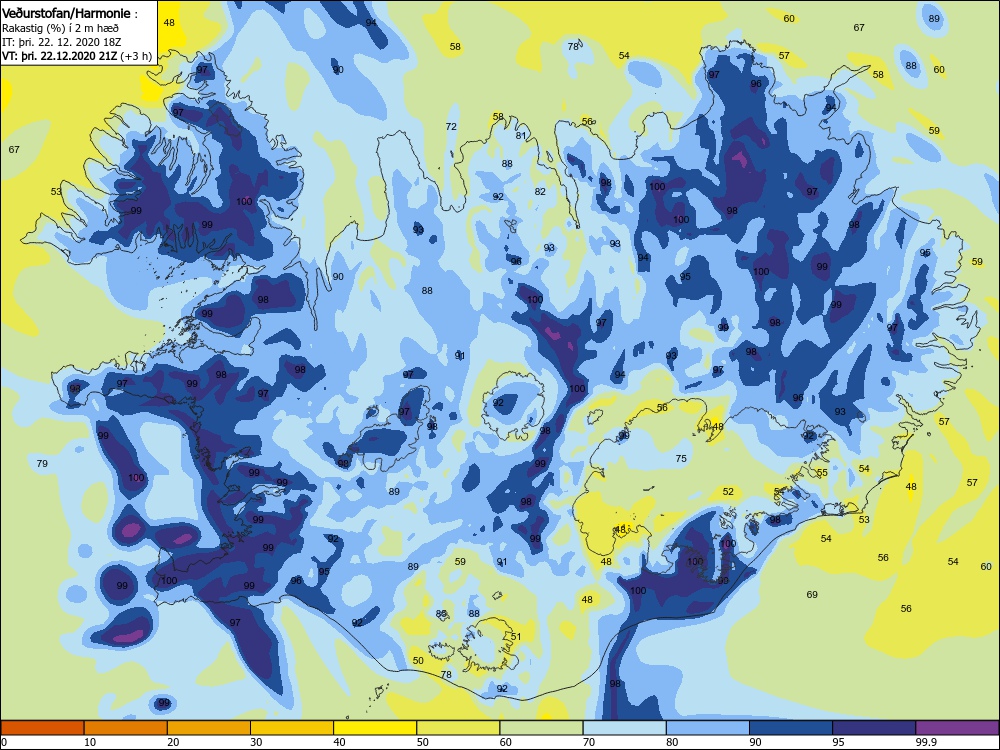
Task: Click the pale blue 70–80 legend swatch
Action: tap(624, 728)
